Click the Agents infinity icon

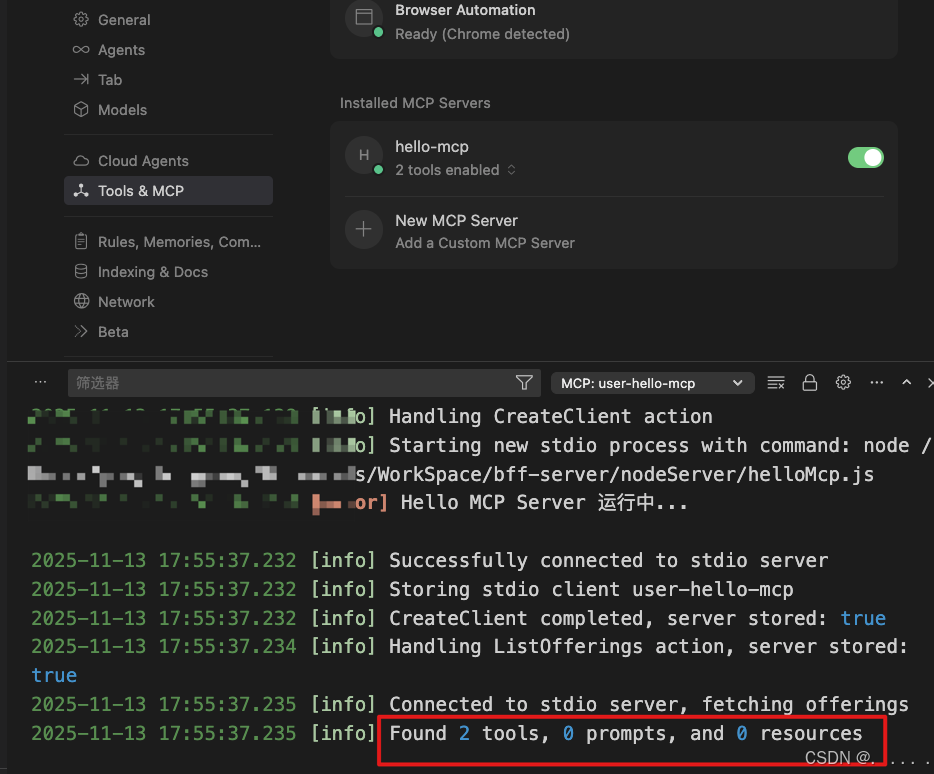click(x=81, y=49)
